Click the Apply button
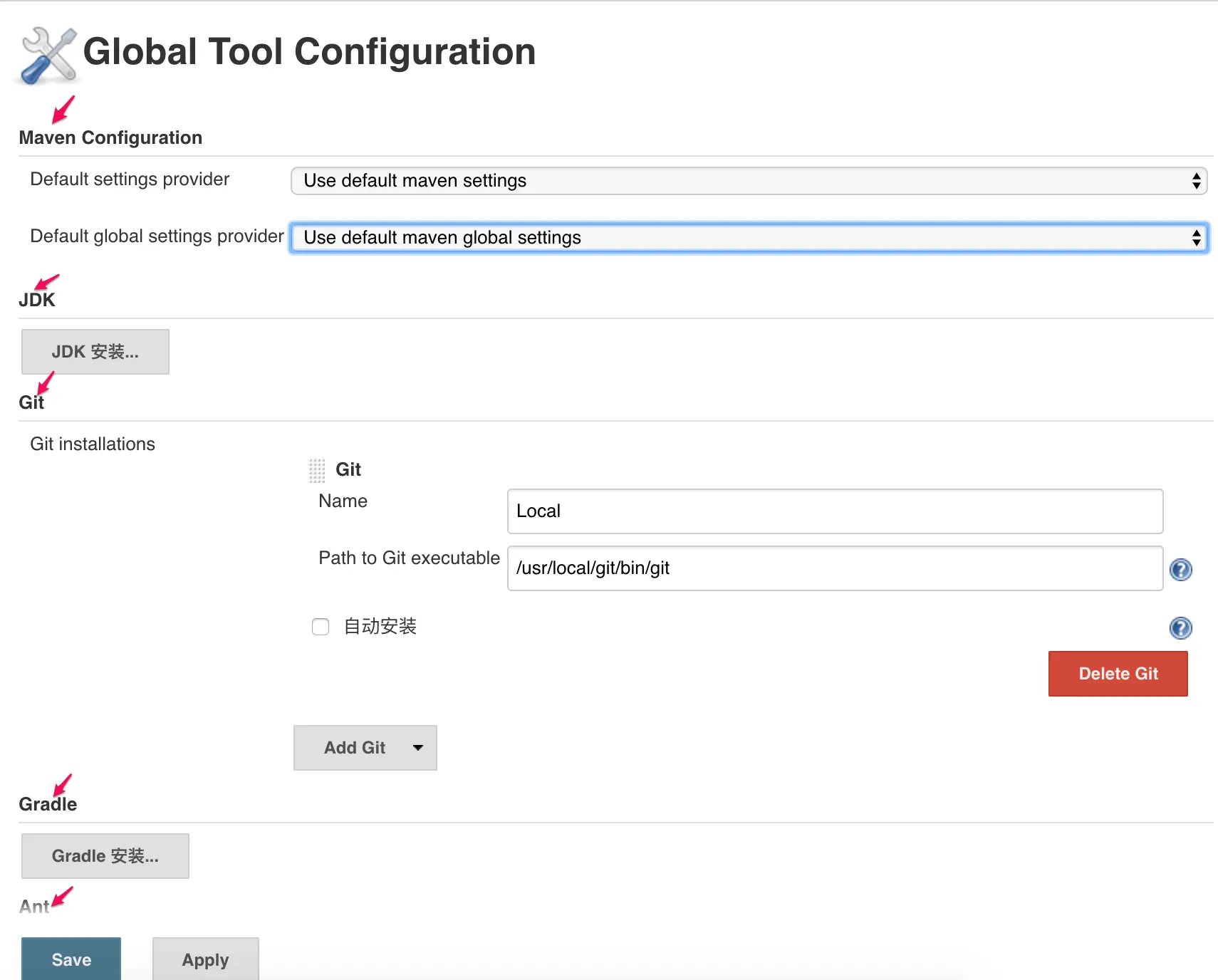The image size is (1218, 980). 205,959
